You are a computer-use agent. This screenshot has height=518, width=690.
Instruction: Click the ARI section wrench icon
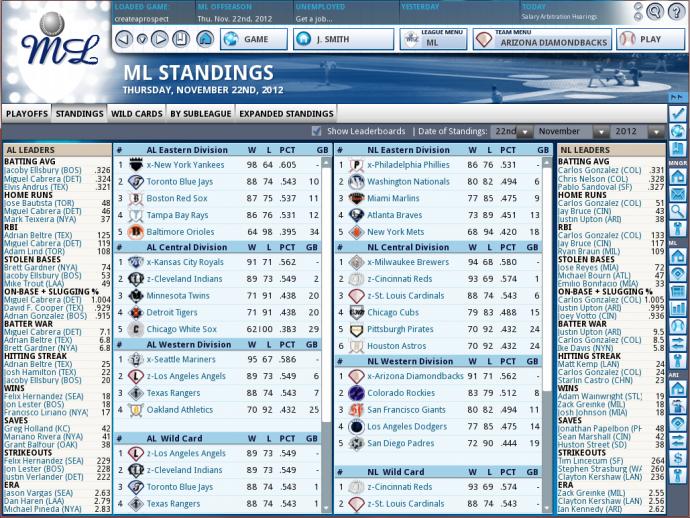678,475
